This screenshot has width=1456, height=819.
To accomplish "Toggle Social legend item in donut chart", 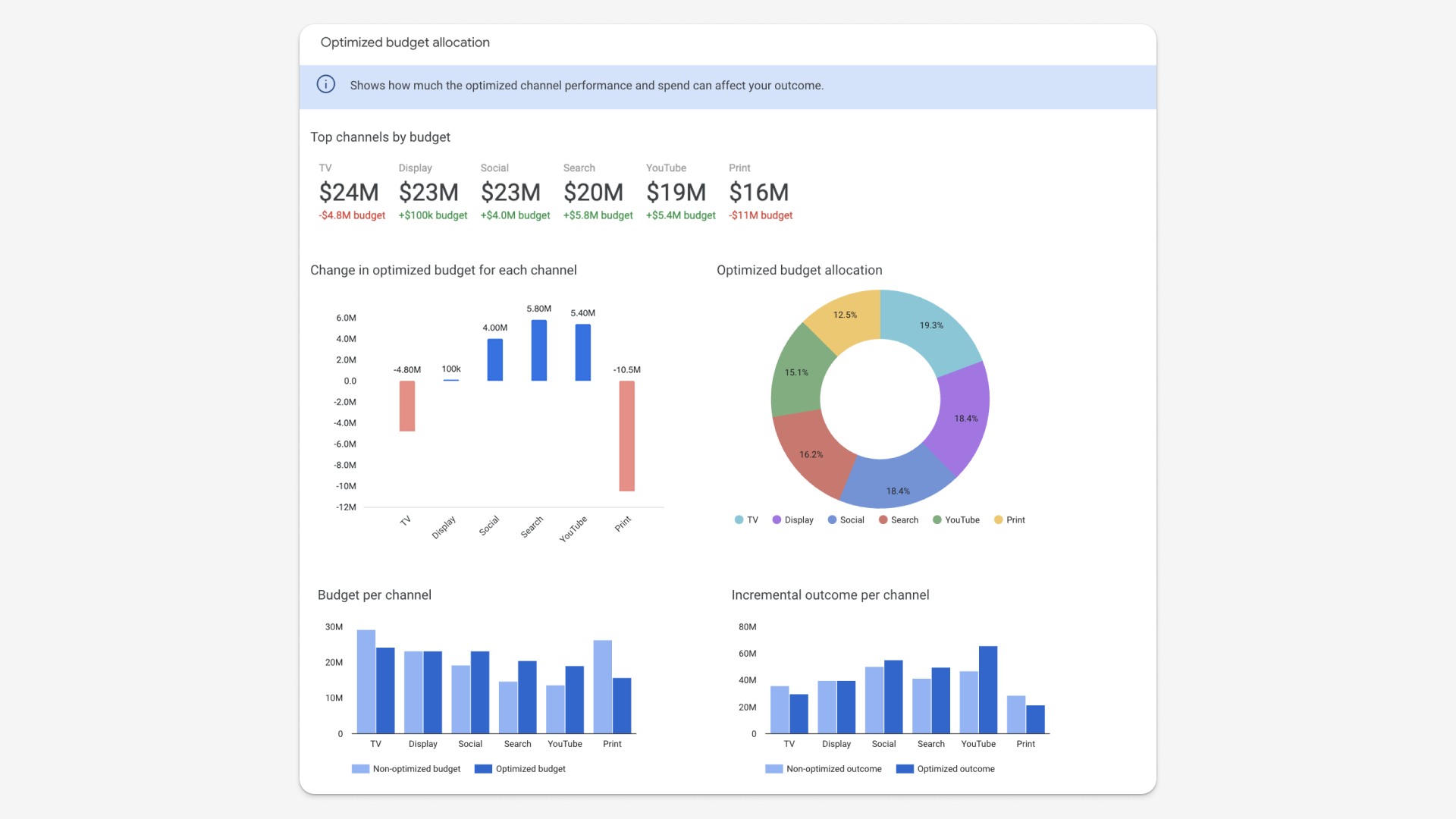I will point(846,520).
